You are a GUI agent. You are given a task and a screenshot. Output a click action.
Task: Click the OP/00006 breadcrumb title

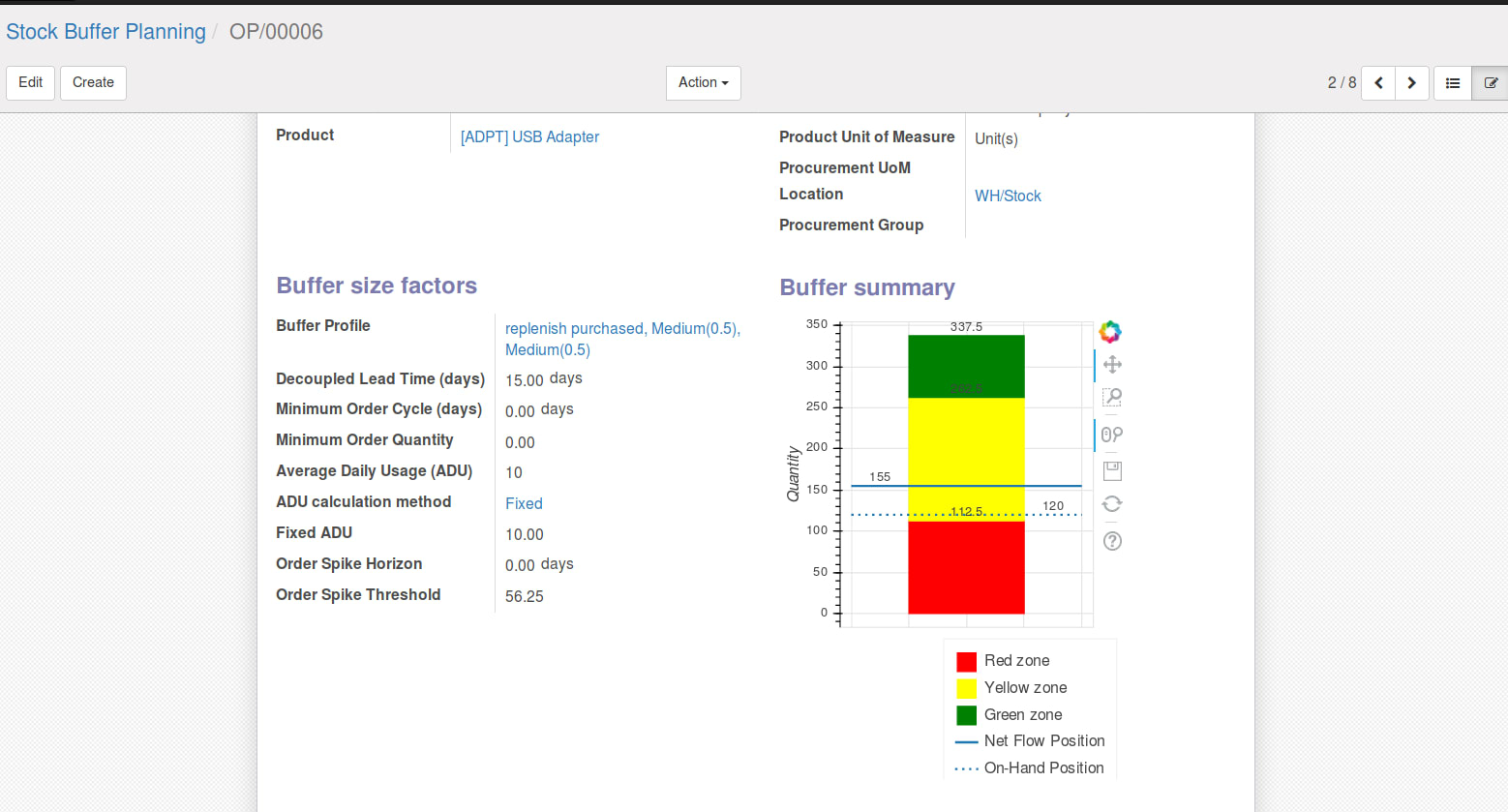click(275, 32)
